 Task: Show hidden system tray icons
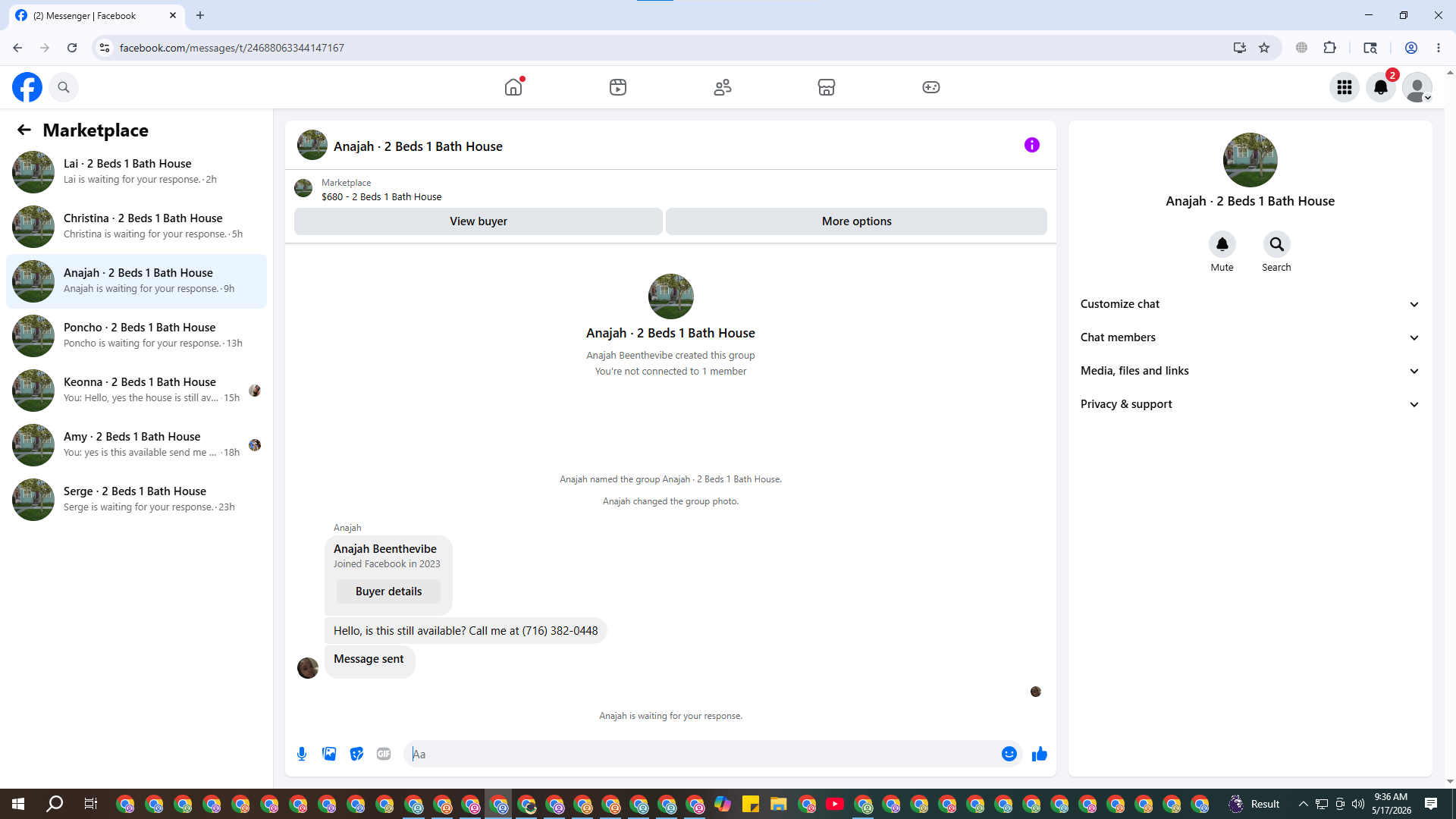pos(1304,804)
